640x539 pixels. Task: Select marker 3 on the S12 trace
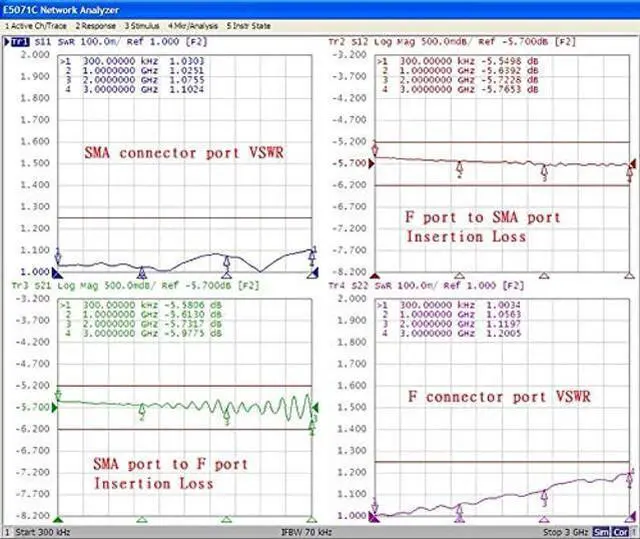tap(544, 171)
